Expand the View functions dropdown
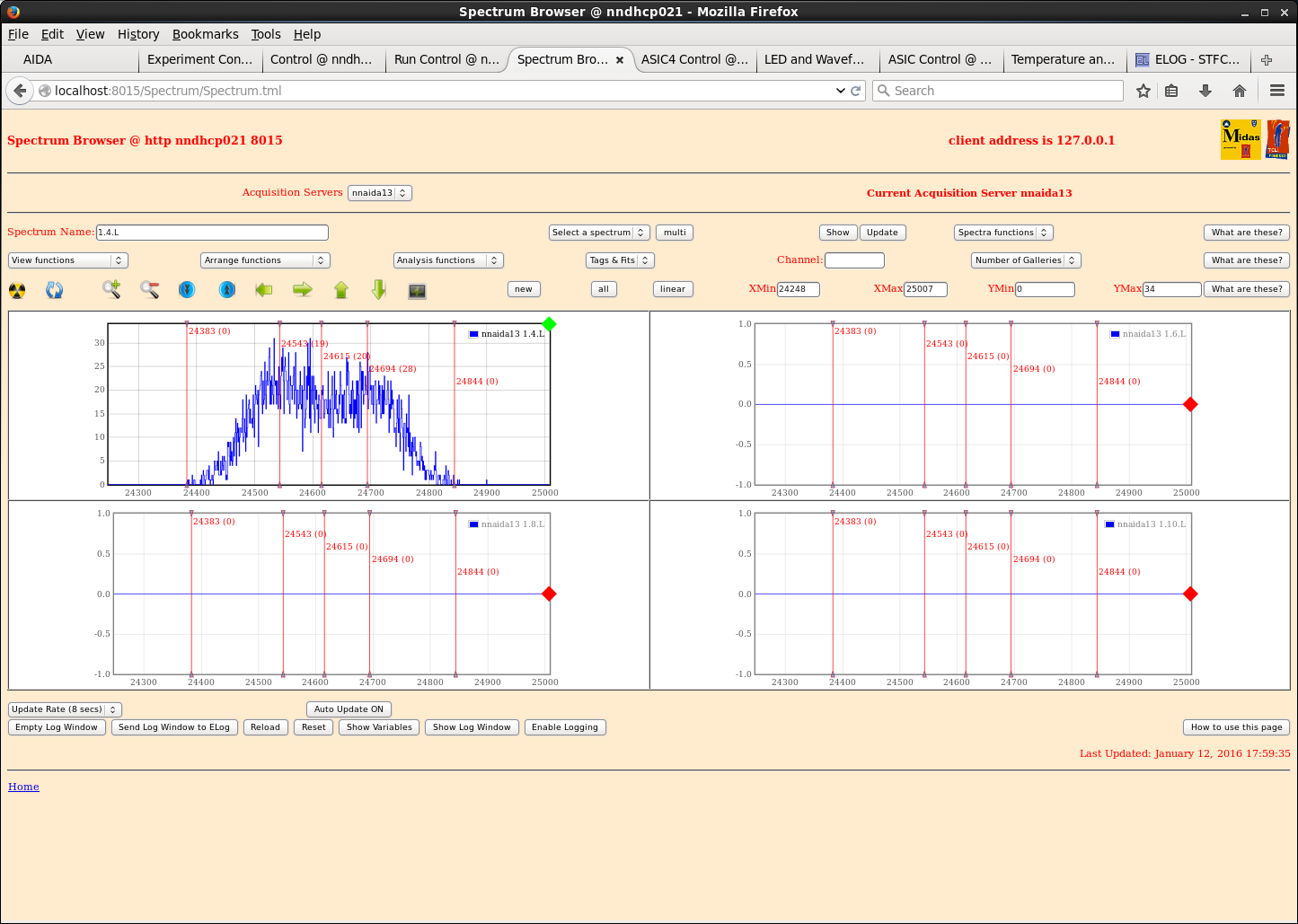 click(x=68, y=260)
